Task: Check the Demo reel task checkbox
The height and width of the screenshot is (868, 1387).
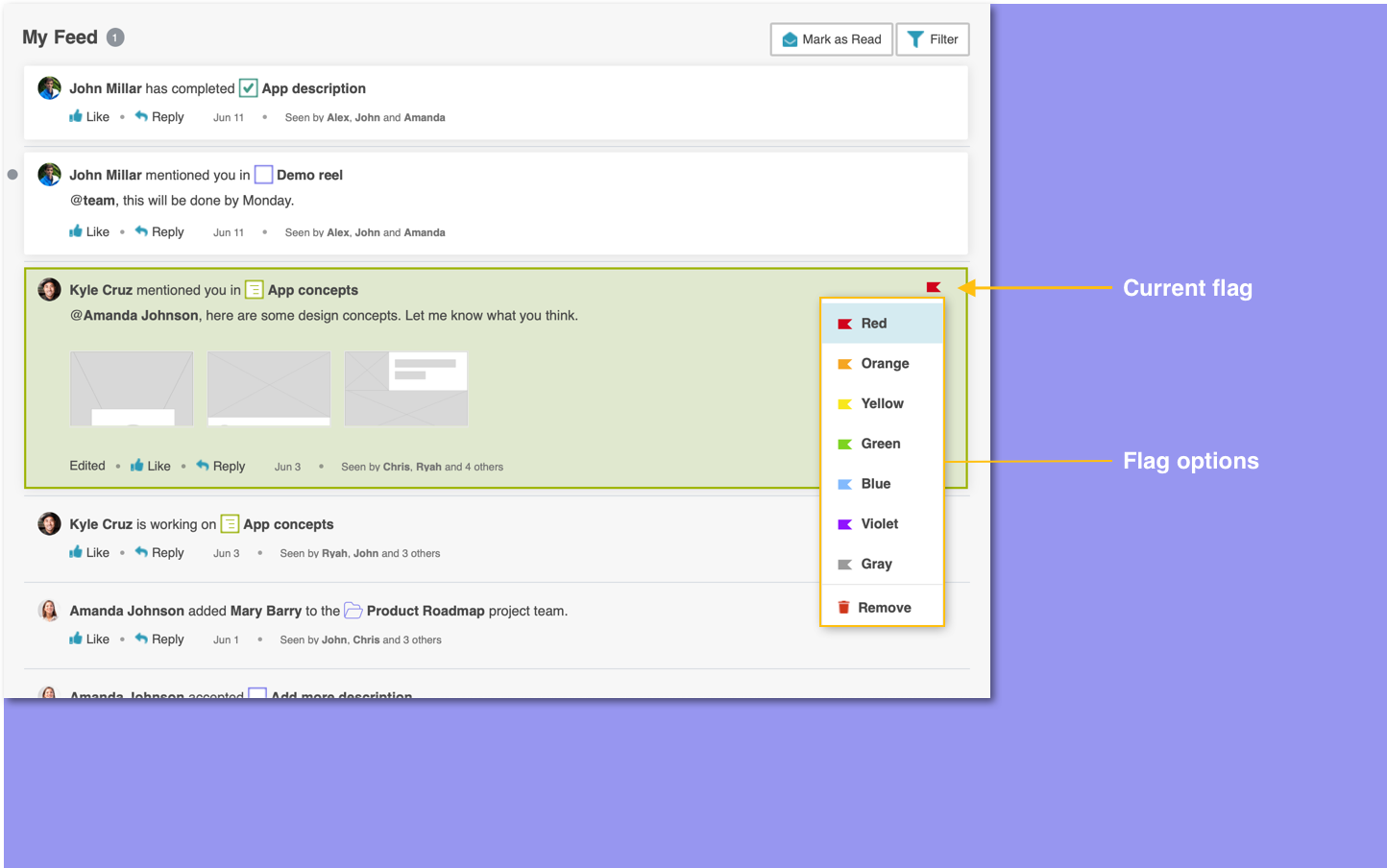Action: coord(263,175)
